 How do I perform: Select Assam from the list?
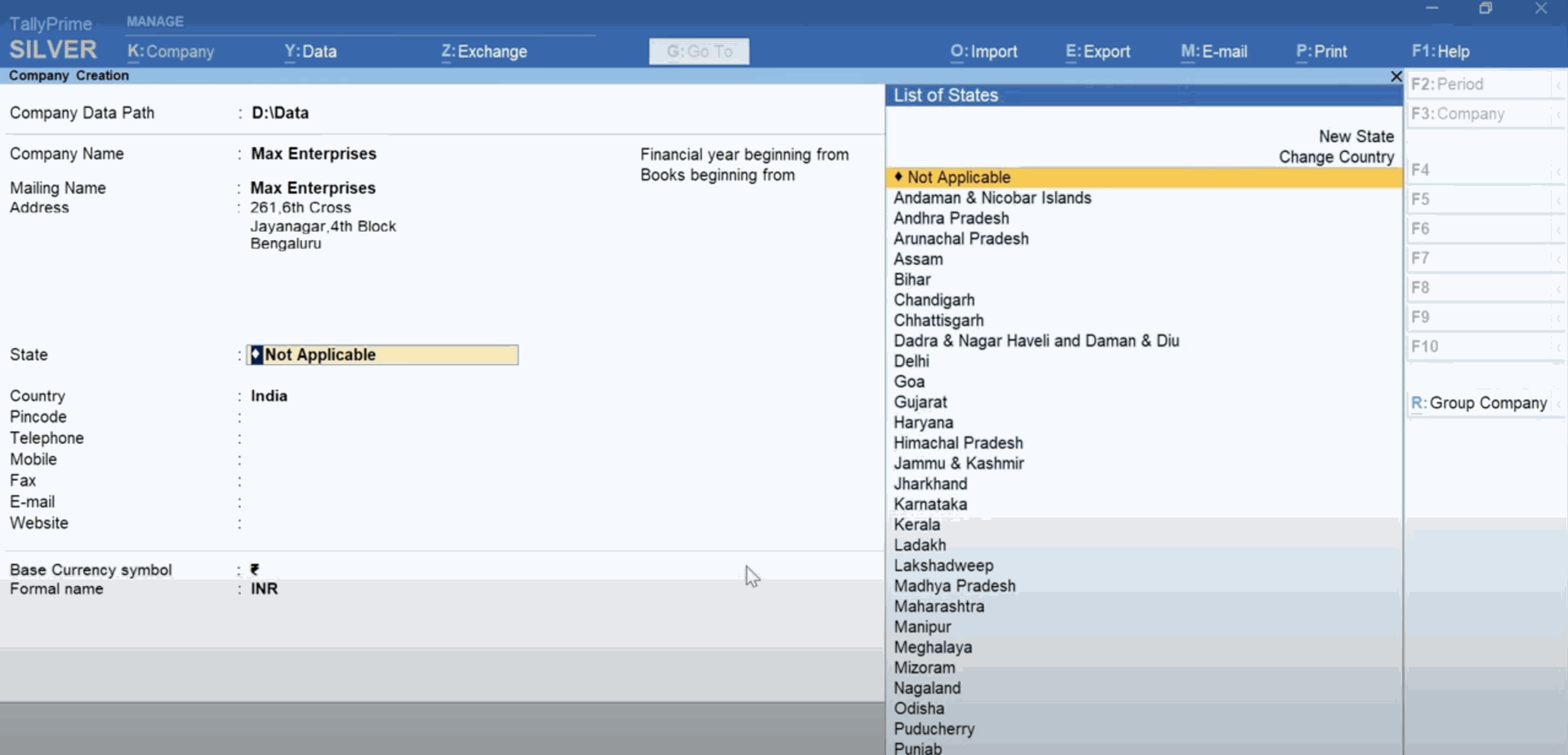918,259
